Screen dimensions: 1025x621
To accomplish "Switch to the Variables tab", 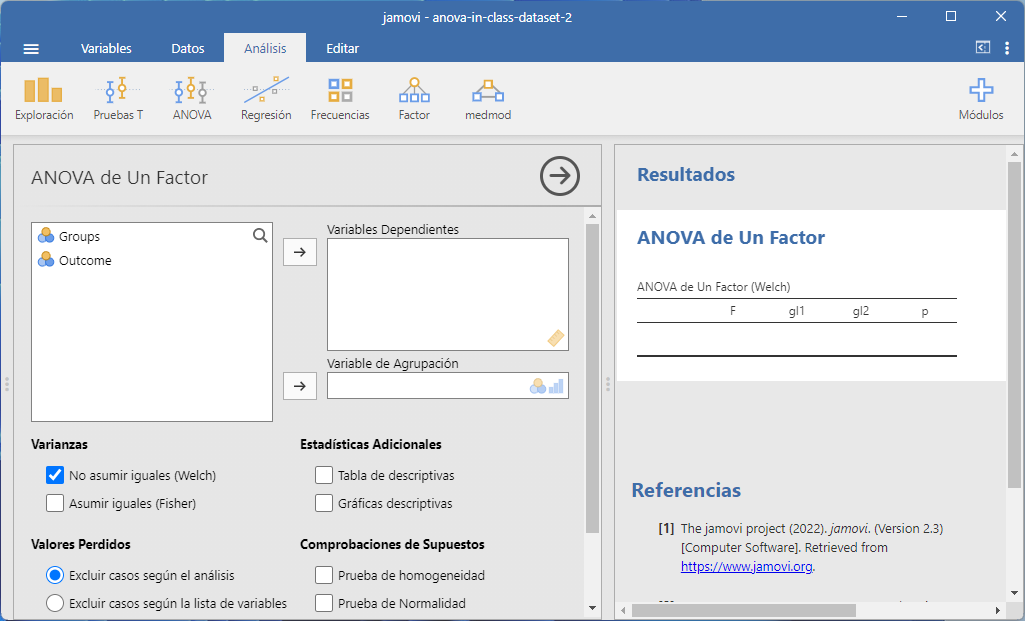I will pyautogui.click(x=106, y=49).
